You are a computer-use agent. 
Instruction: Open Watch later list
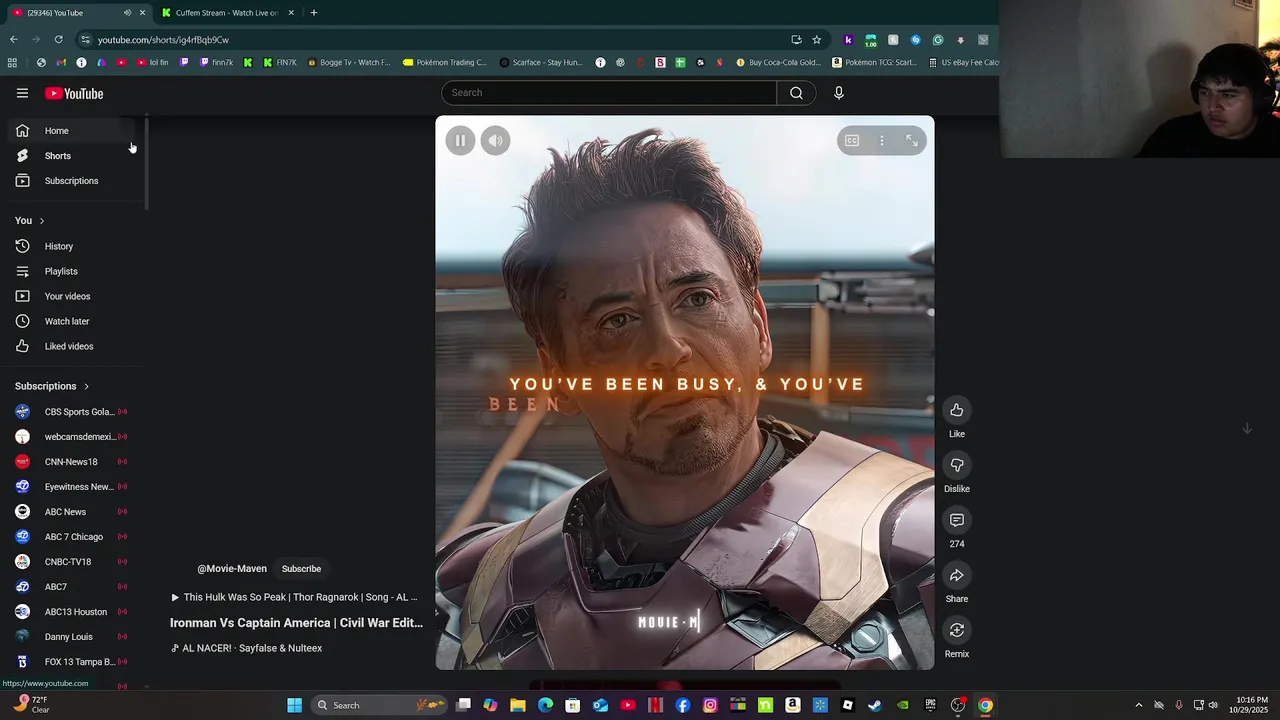pos(72,321)
